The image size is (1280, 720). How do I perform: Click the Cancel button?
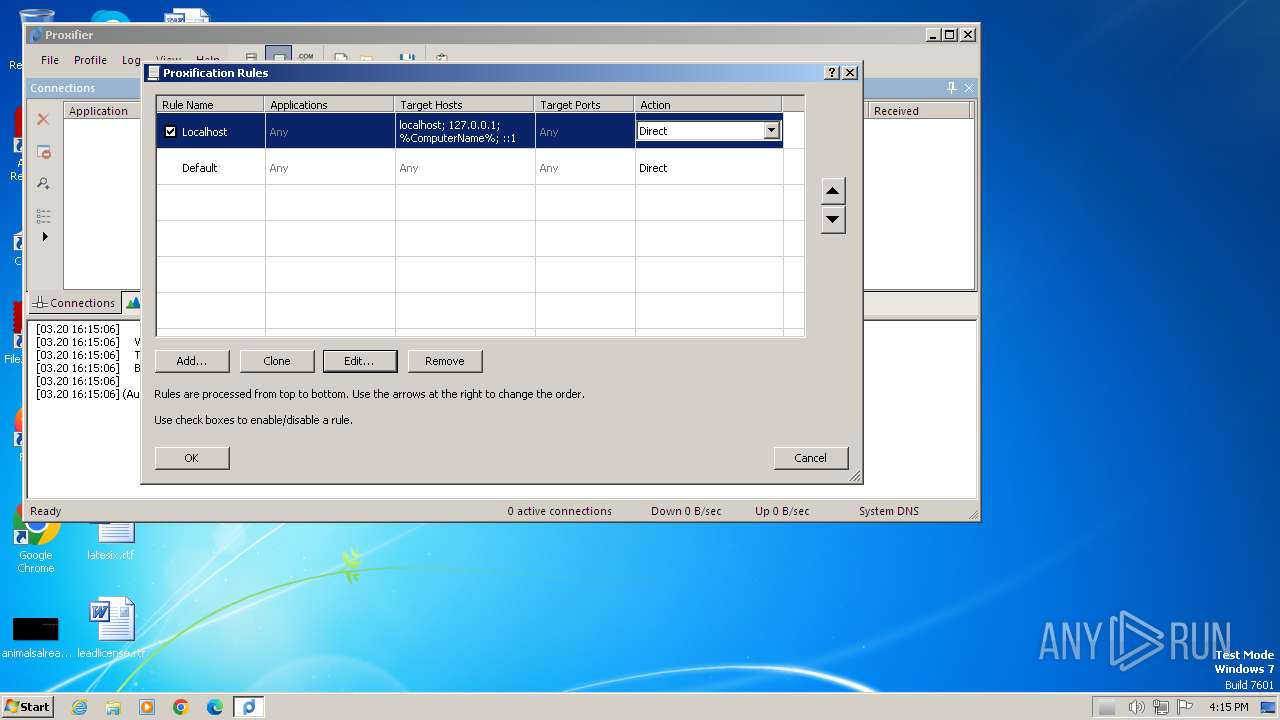[x=811, y=458]
